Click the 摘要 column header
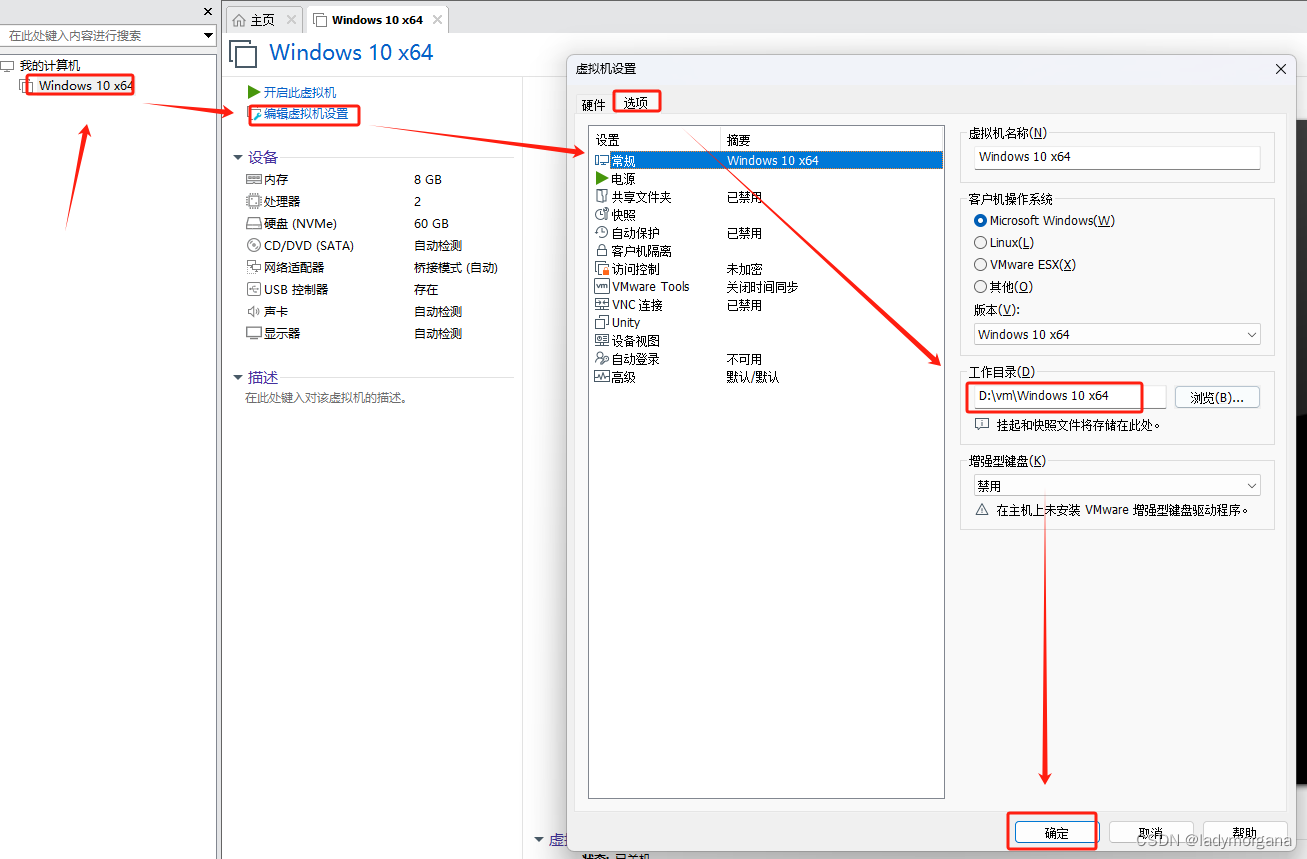Viewport: 1307px width, 859px height. click(739, 140)
